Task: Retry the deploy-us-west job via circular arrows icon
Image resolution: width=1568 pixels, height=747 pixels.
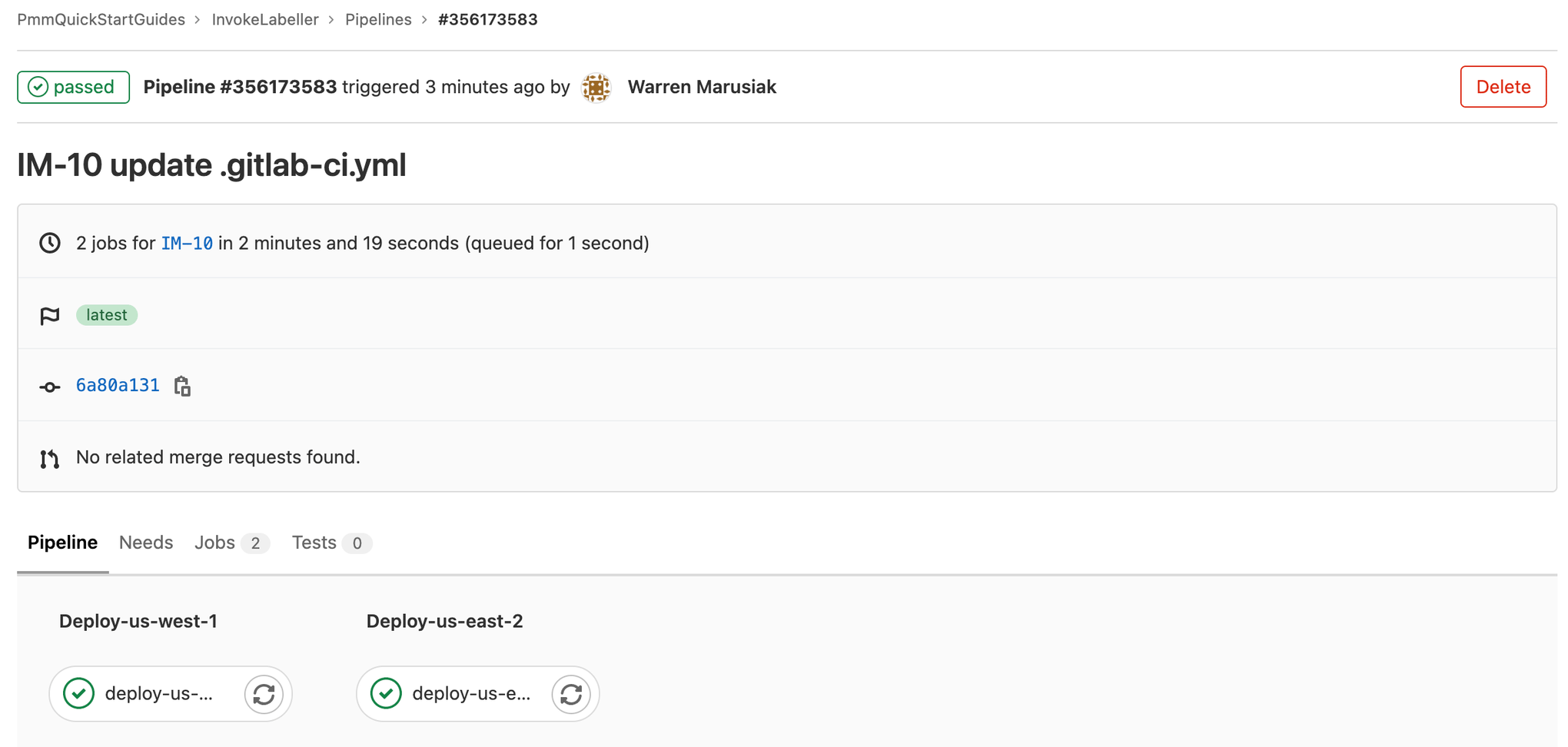Action: [x=264, y=693]
